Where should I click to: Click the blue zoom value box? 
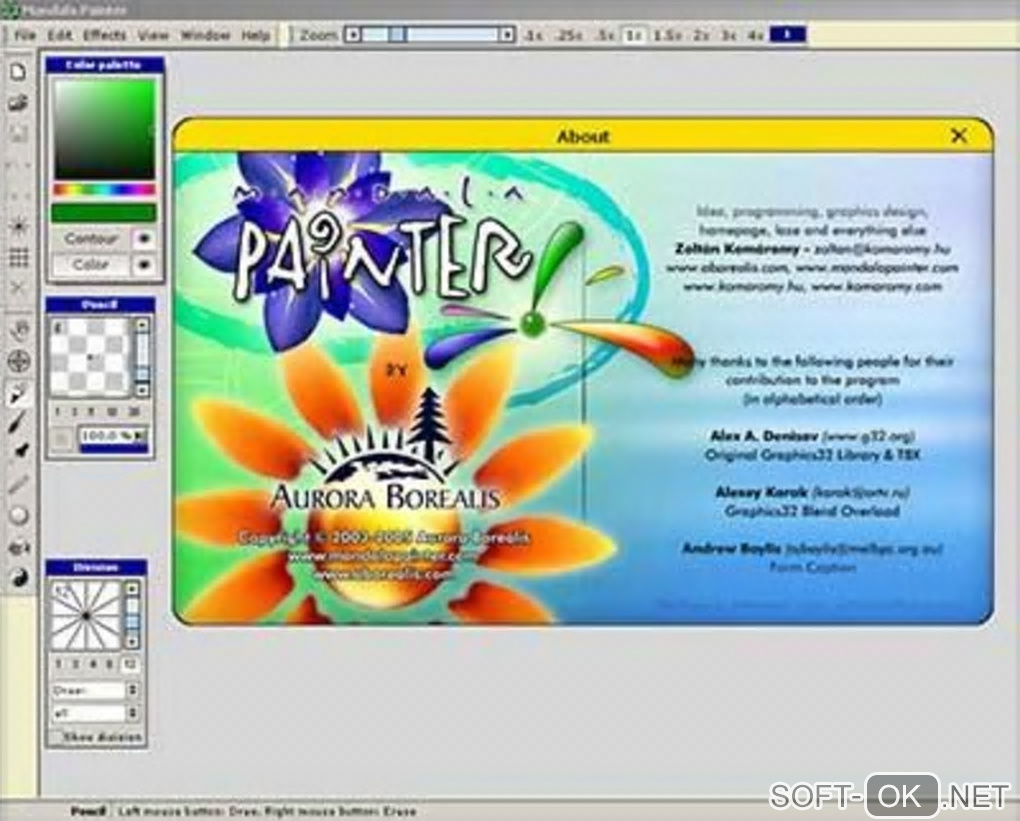coord(787,34)
